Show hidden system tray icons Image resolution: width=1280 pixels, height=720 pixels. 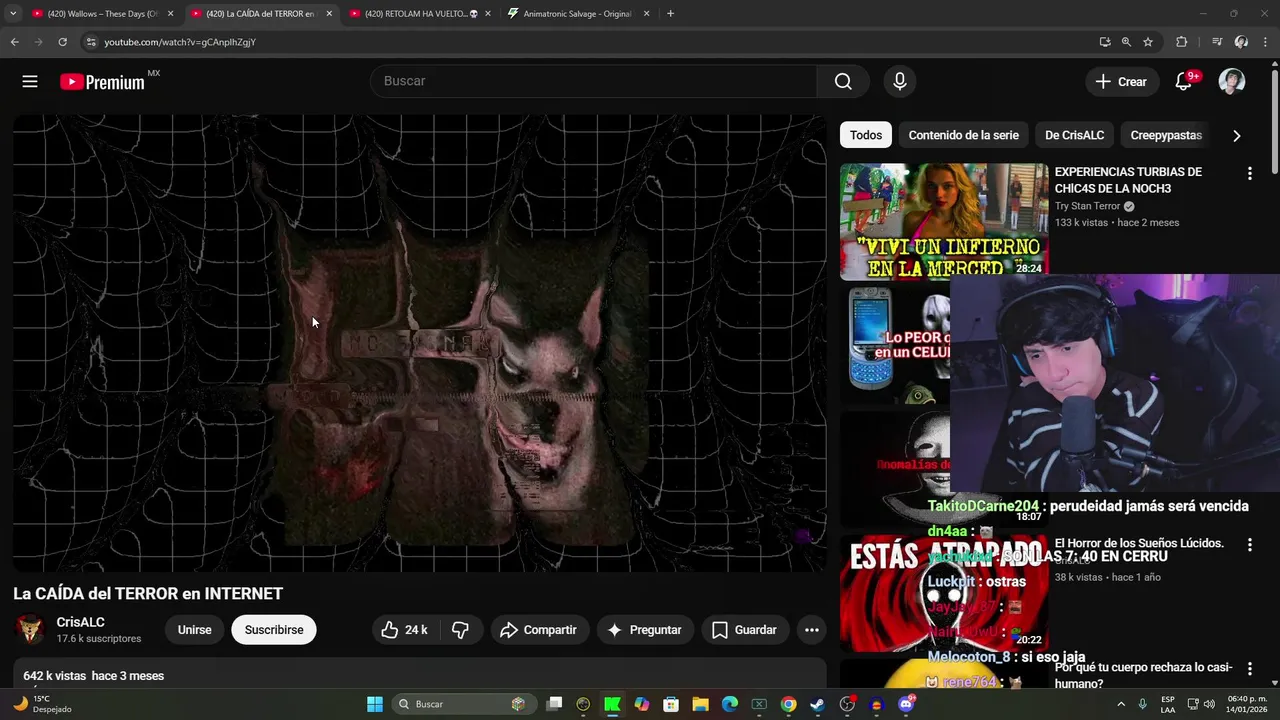pos(1120,704)
